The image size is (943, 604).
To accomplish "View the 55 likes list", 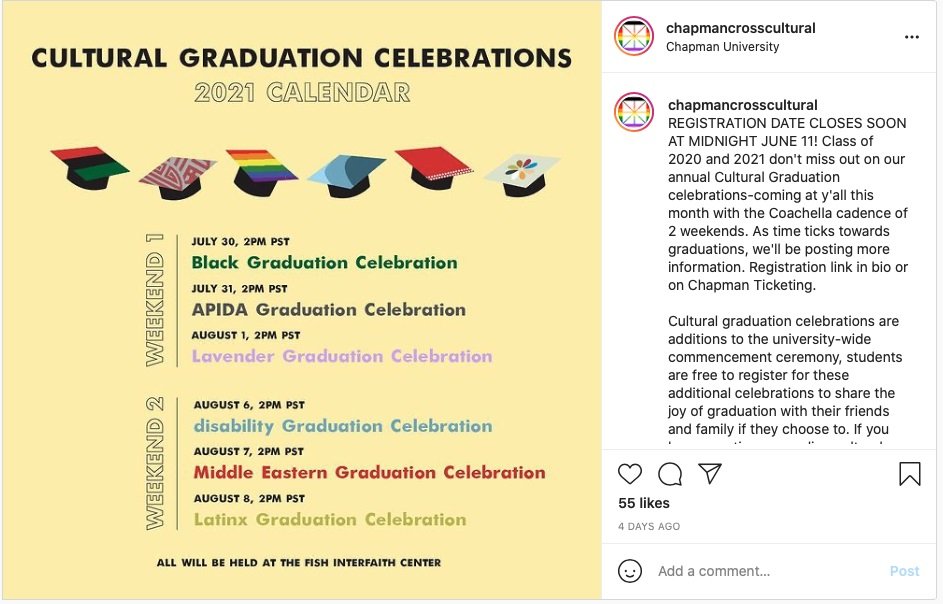I will tap(644, 503).
